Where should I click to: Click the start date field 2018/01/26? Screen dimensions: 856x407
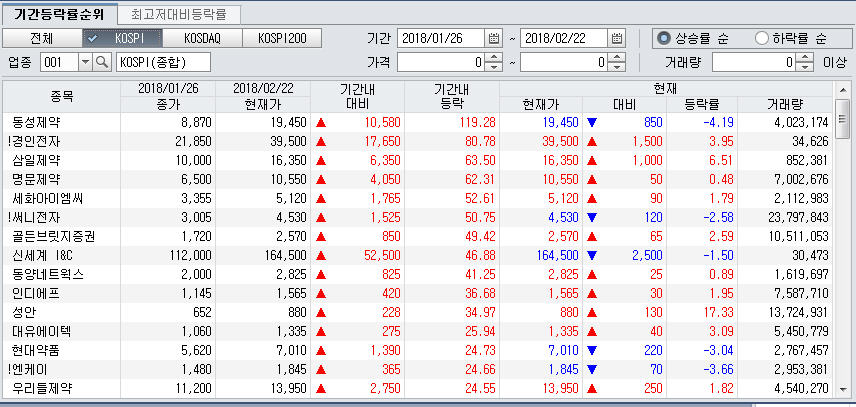[441, 38]
